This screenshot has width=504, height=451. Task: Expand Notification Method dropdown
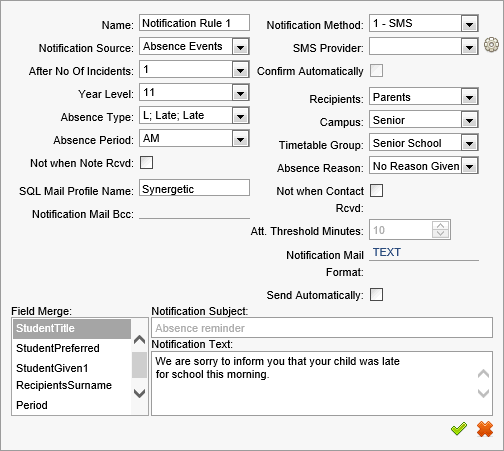469,24
